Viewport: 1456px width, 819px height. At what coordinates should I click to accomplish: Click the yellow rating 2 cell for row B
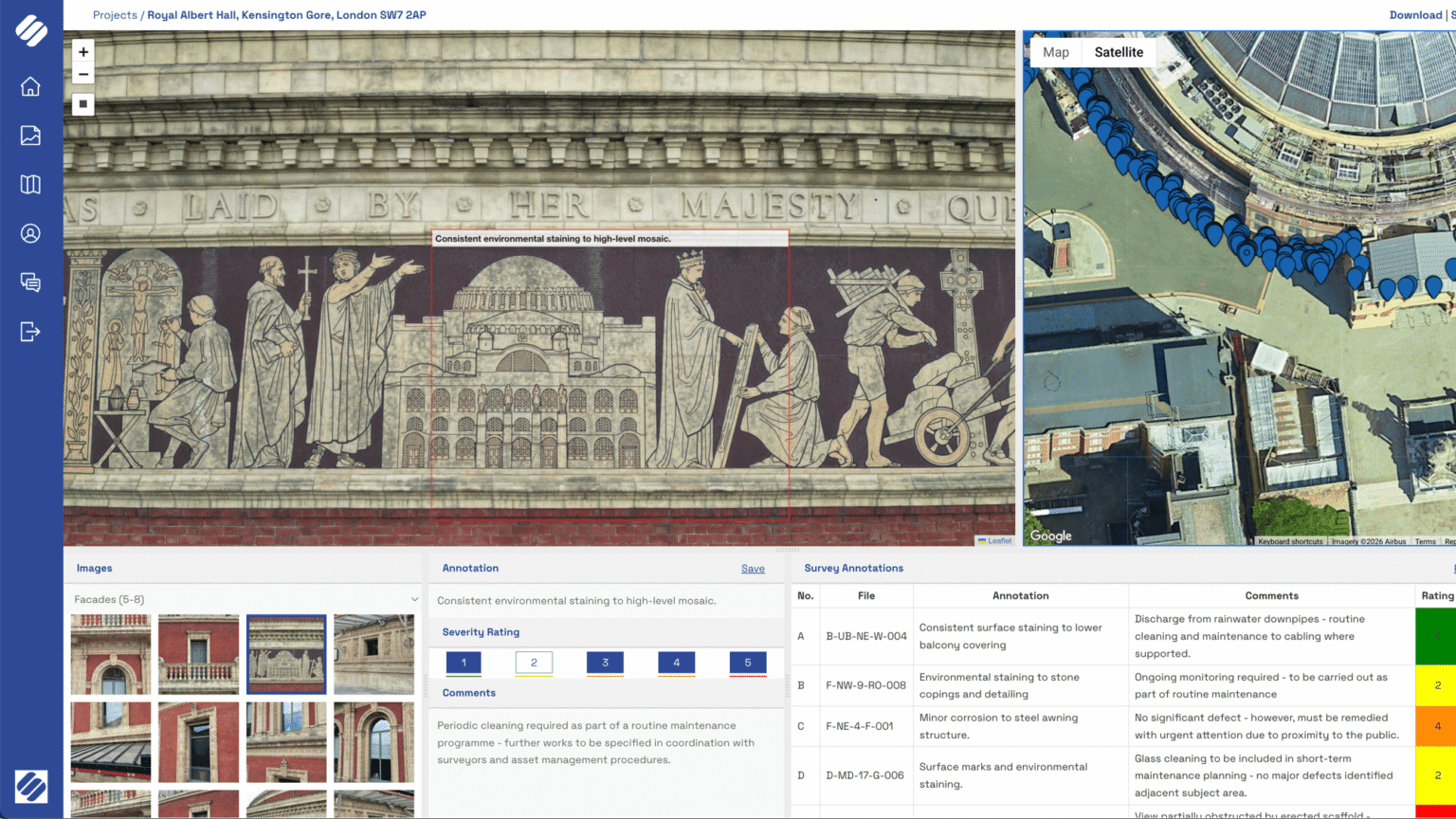click(1435, 685)
